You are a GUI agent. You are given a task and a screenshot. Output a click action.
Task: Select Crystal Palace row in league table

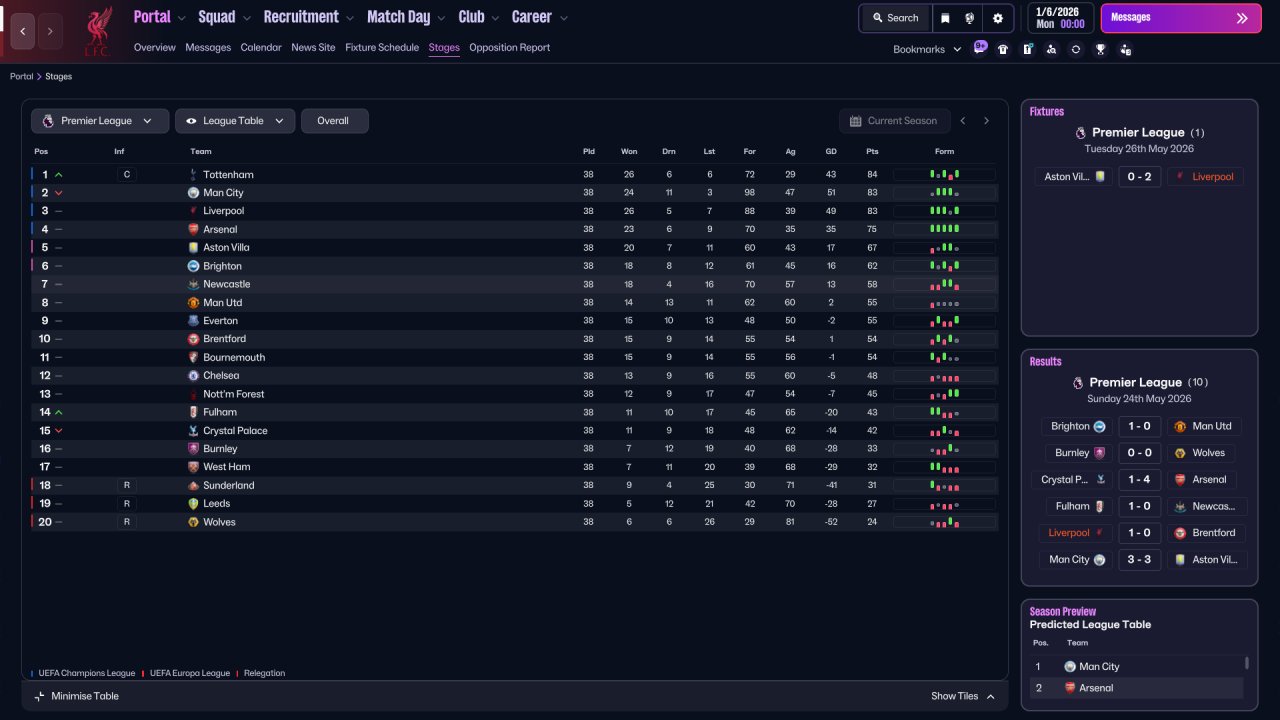coord(515,431)
